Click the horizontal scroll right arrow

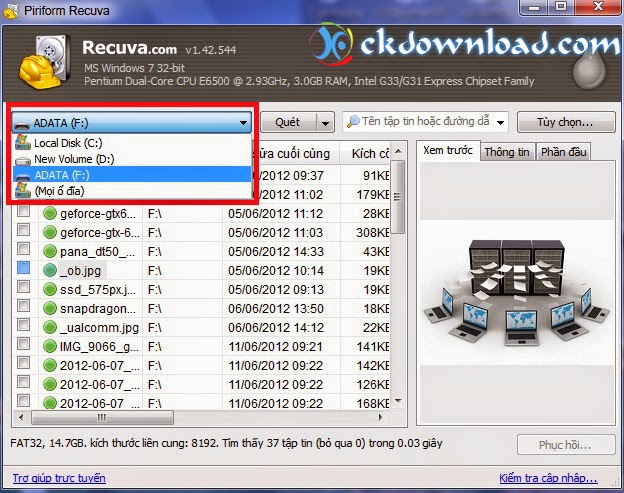380,417
